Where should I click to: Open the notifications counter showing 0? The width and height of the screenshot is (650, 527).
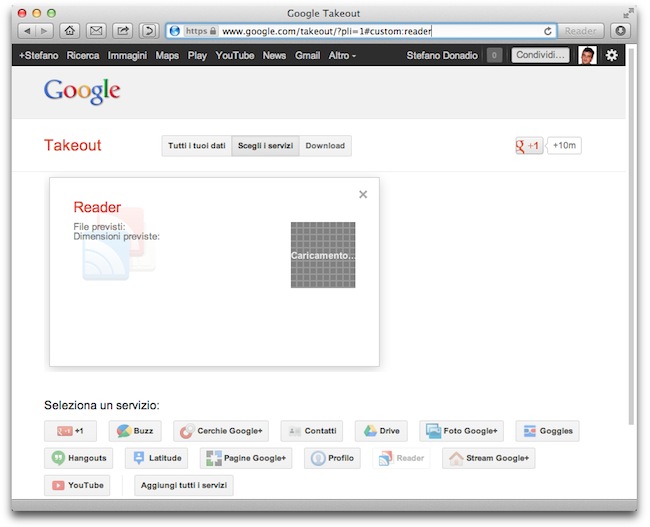tap(494, 56)
